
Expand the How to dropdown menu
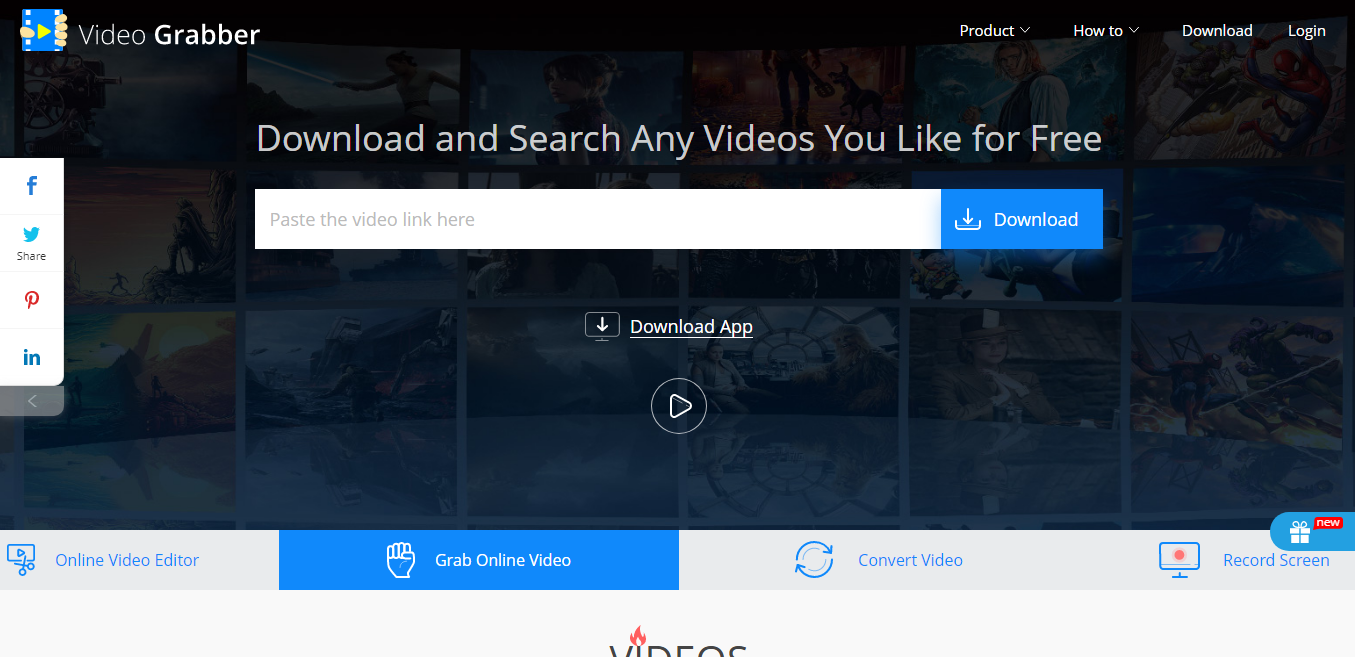(x=1106, y=31)
